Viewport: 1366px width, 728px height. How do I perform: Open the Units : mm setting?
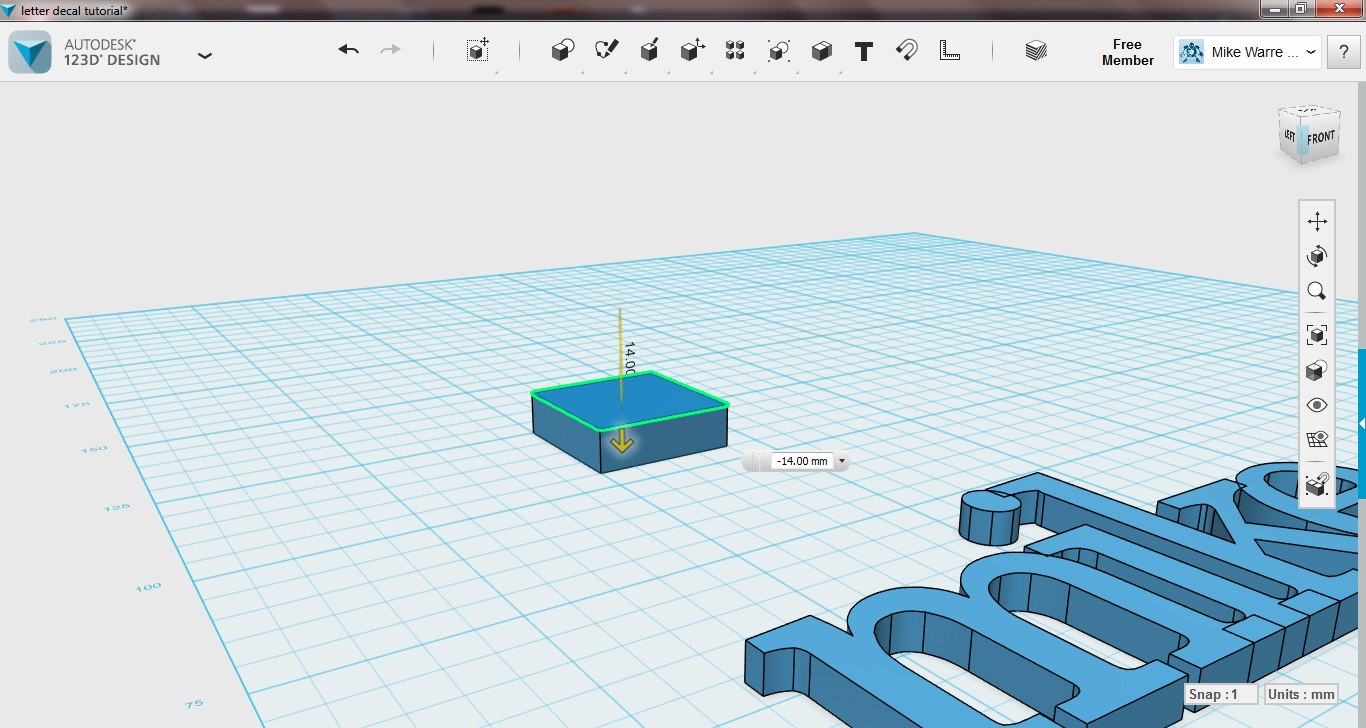pos(1301,694)
